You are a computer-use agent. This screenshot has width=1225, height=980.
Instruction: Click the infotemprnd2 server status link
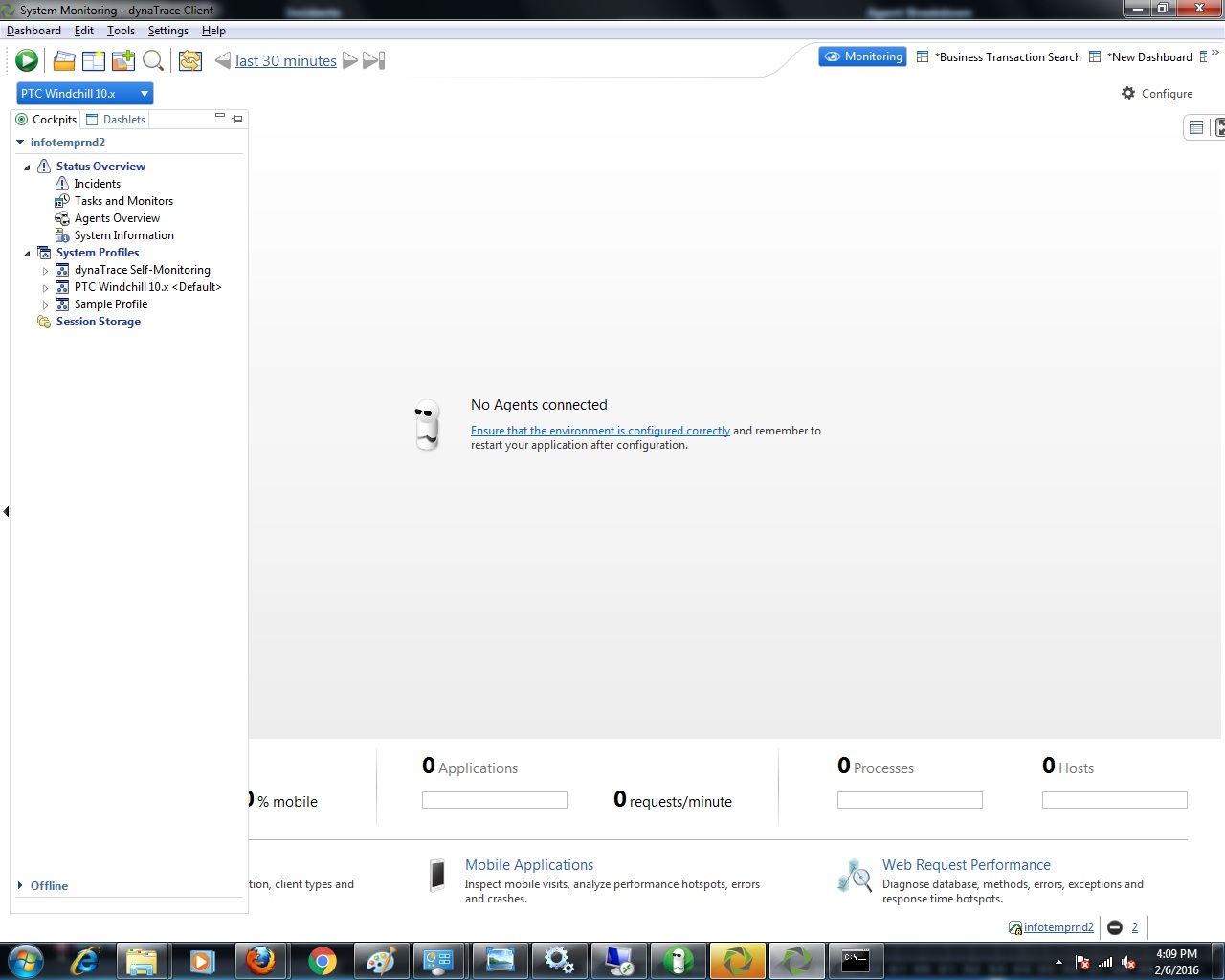[1058, 927]
